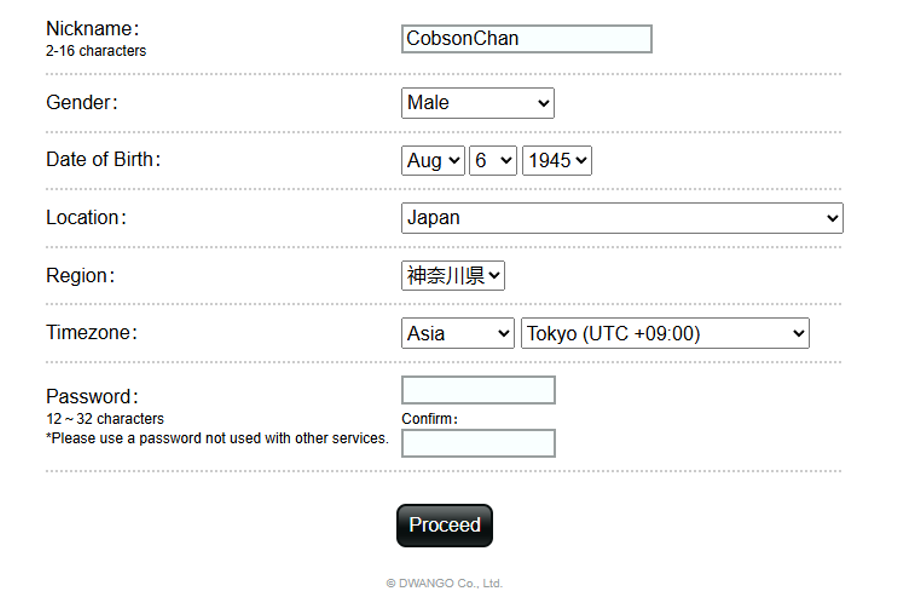Click the Location label text

point(86,217)
